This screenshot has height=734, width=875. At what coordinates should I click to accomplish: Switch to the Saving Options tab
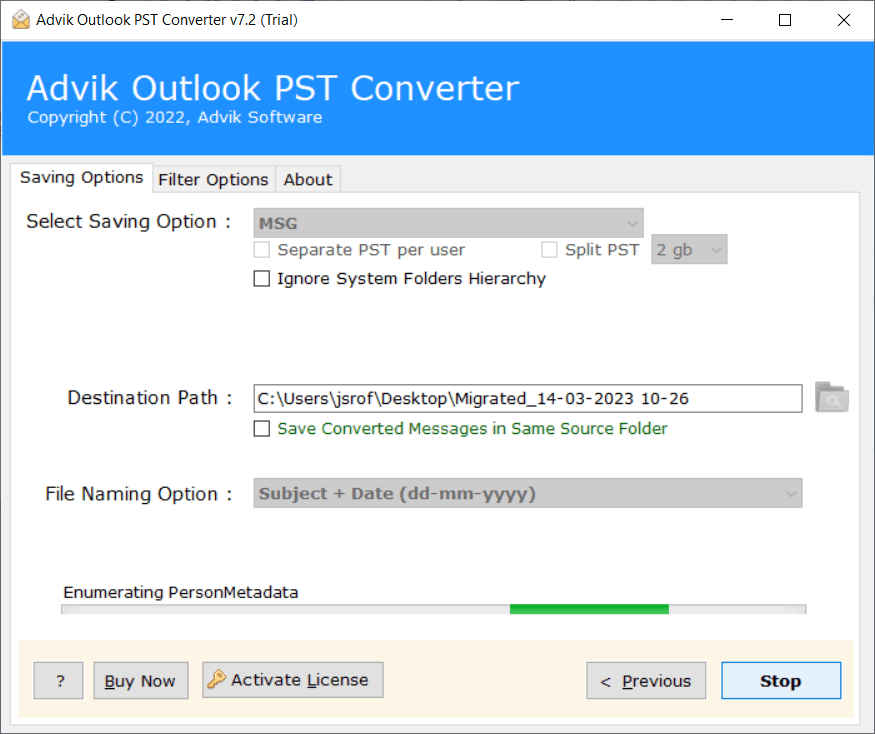(81, 177)
